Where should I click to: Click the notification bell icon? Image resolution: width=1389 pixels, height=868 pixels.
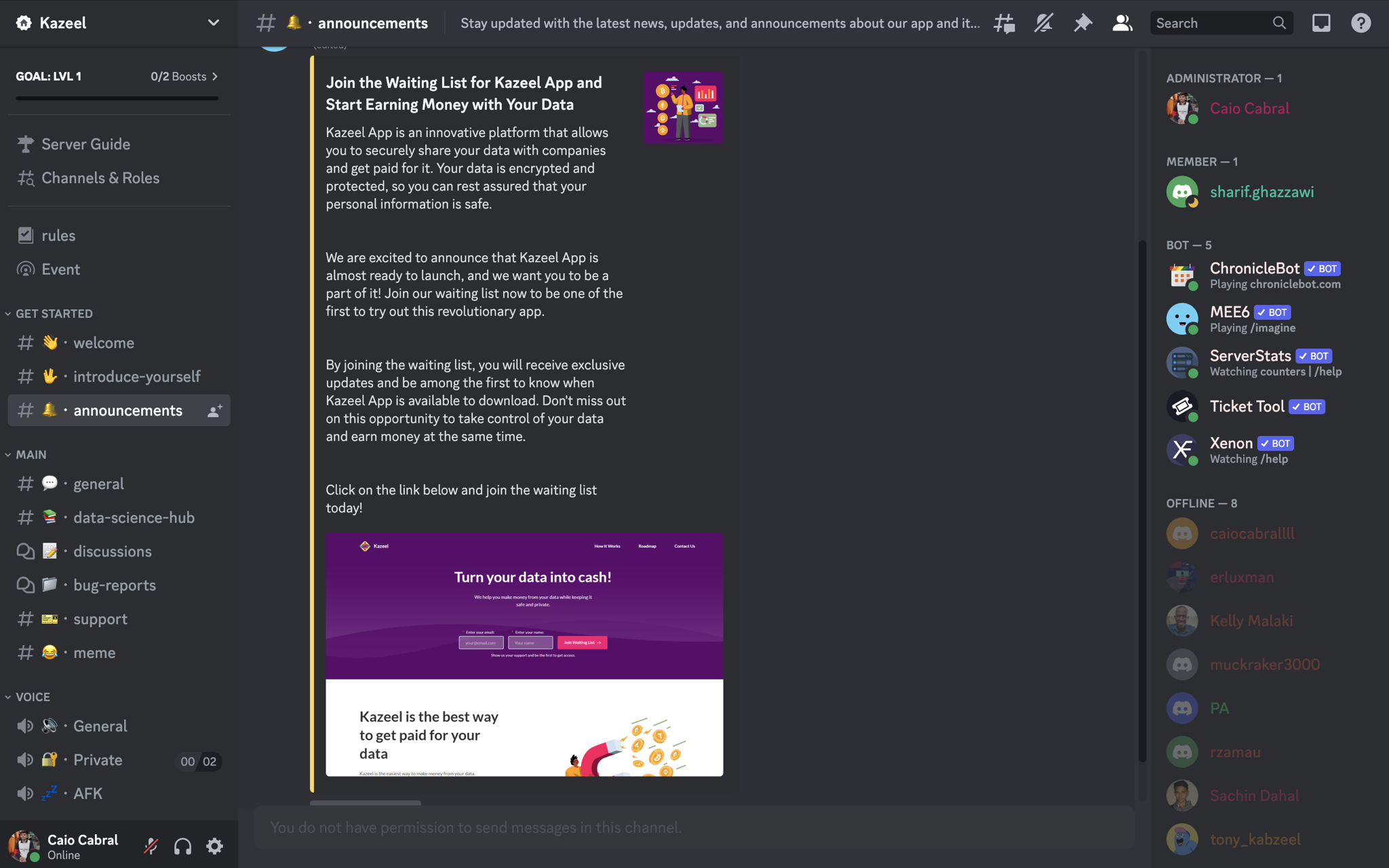click(x=1043, y=22)
